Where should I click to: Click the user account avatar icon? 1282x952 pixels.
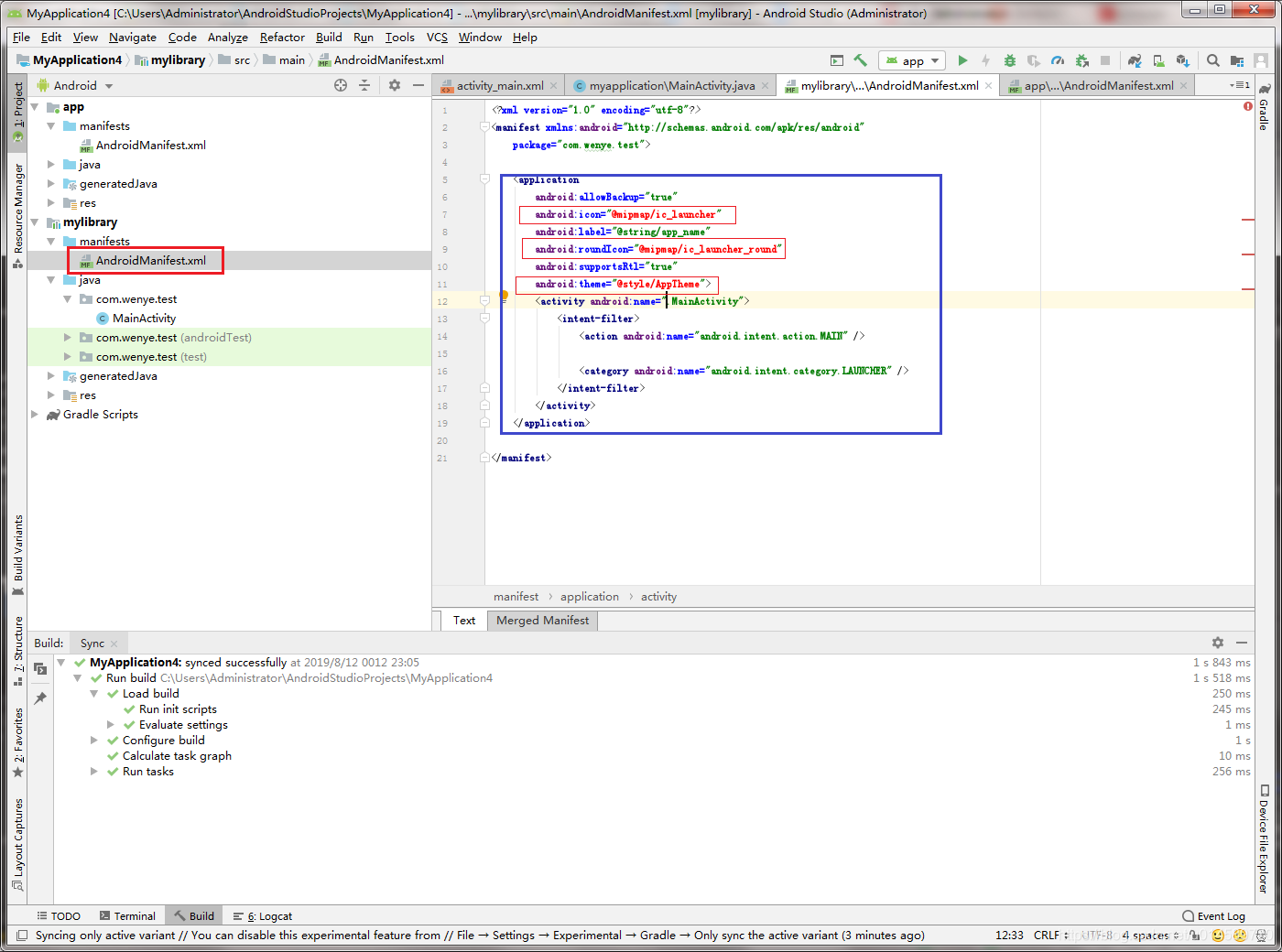1261,60
